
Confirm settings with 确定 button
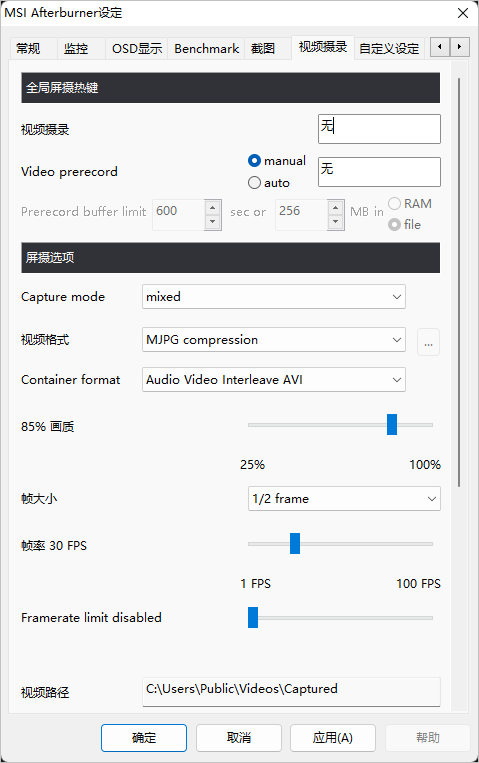pyautogui.click(x=144, y=738)
